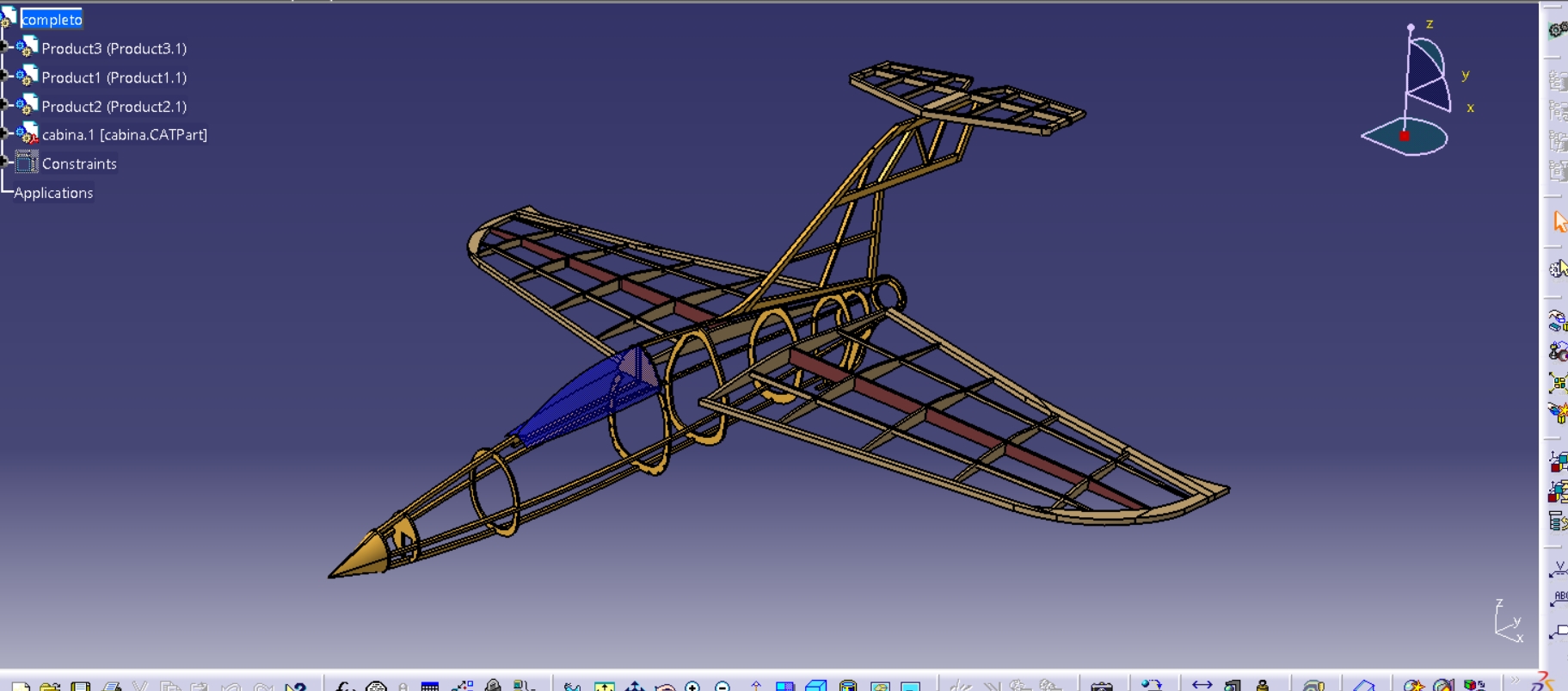Select the Applications node in the tree
This screenshot has width=1568, height=691.
point(53,193)
